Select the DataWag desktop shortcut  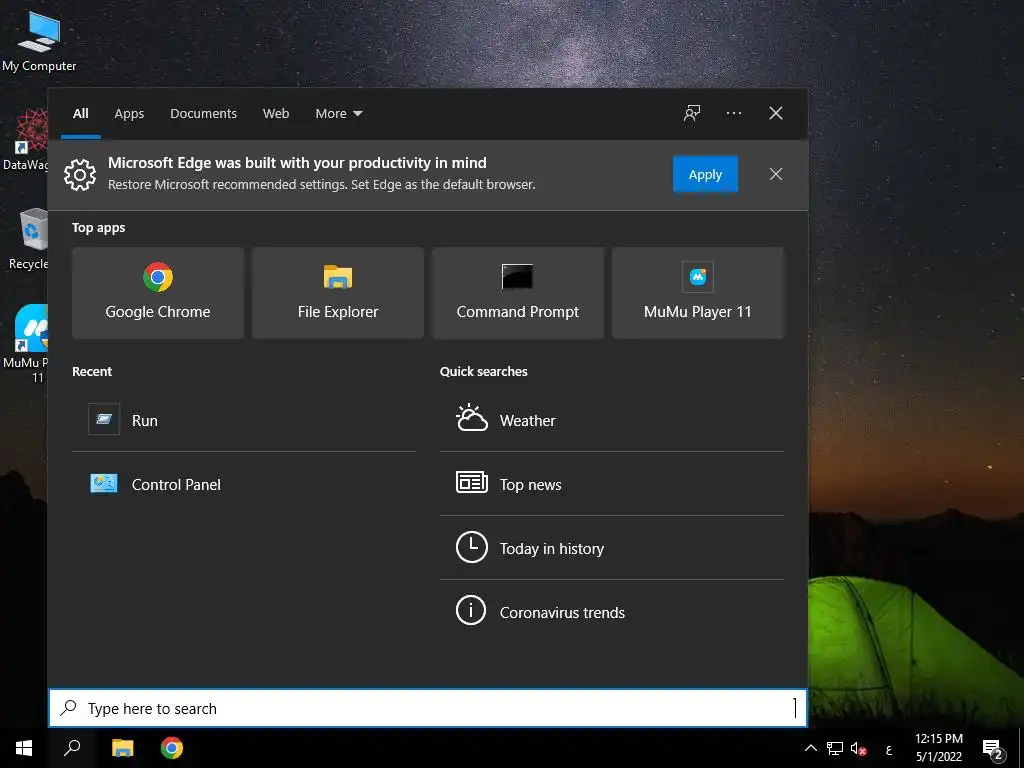26,139
